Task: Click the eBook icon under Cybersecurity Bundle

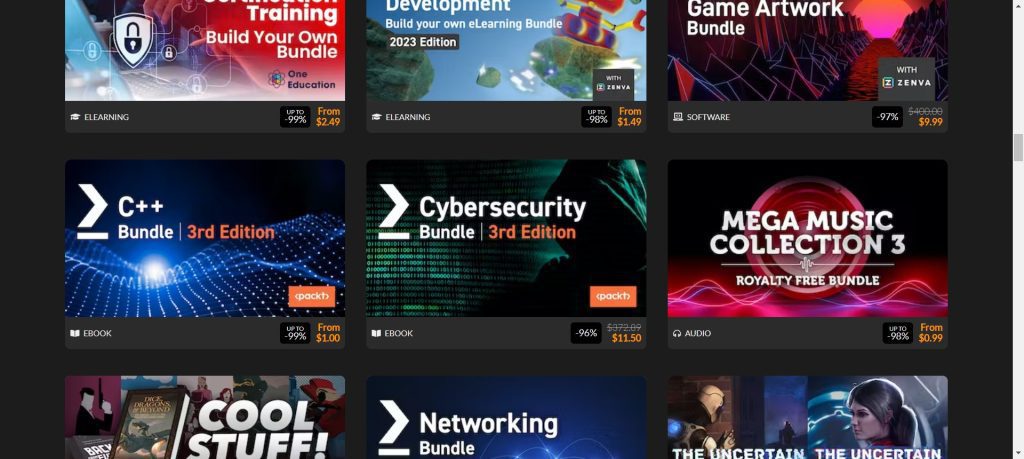Action: coord(376,333)
